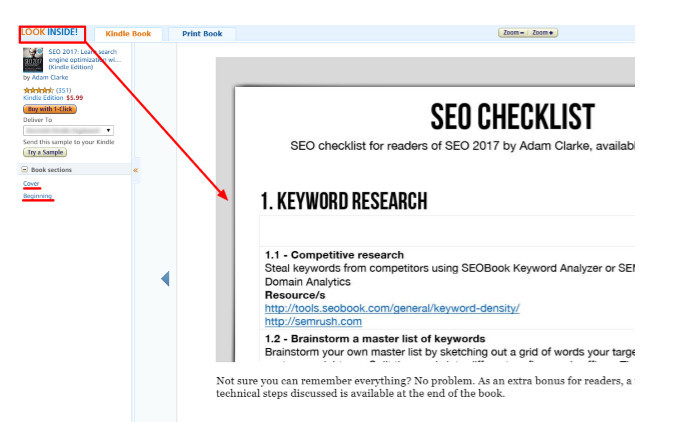
Task: Open the SEO 2017 book cover thumbnail
Action: pos(33,59)
